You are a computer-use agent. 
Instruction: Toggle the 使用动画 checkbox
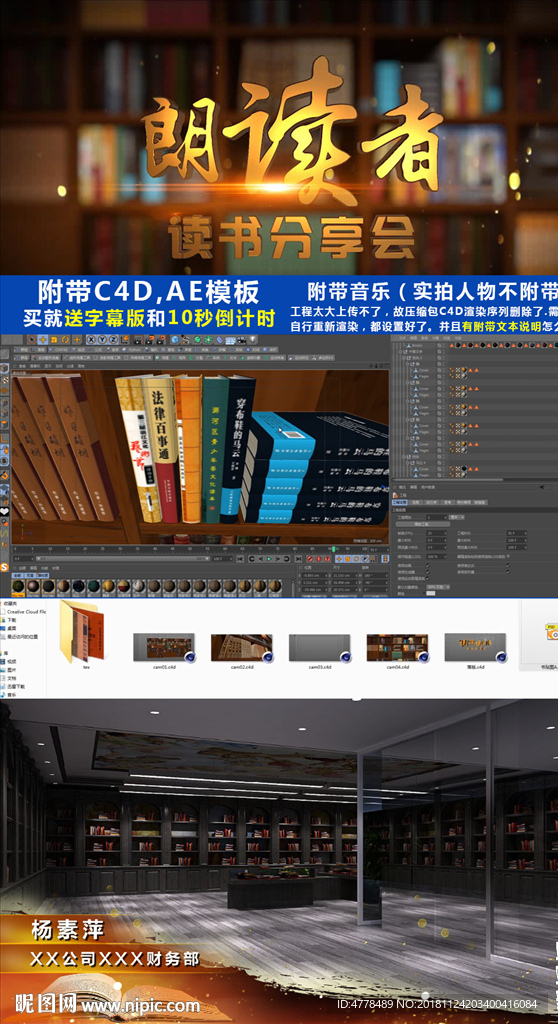coord(428,566)
